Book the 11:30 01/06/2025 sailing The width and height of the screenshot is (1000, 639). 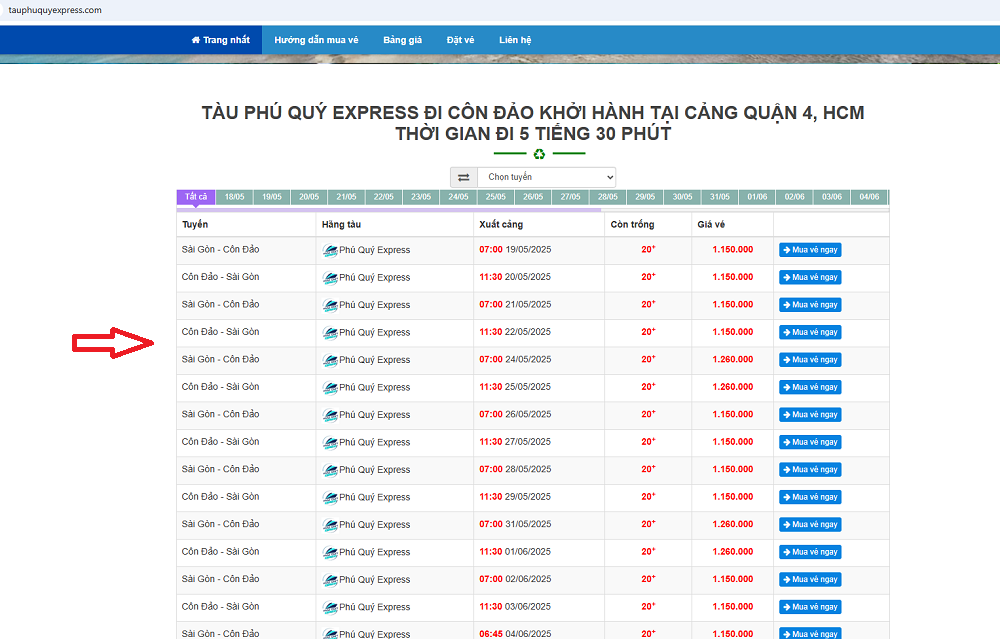(810, 552)
